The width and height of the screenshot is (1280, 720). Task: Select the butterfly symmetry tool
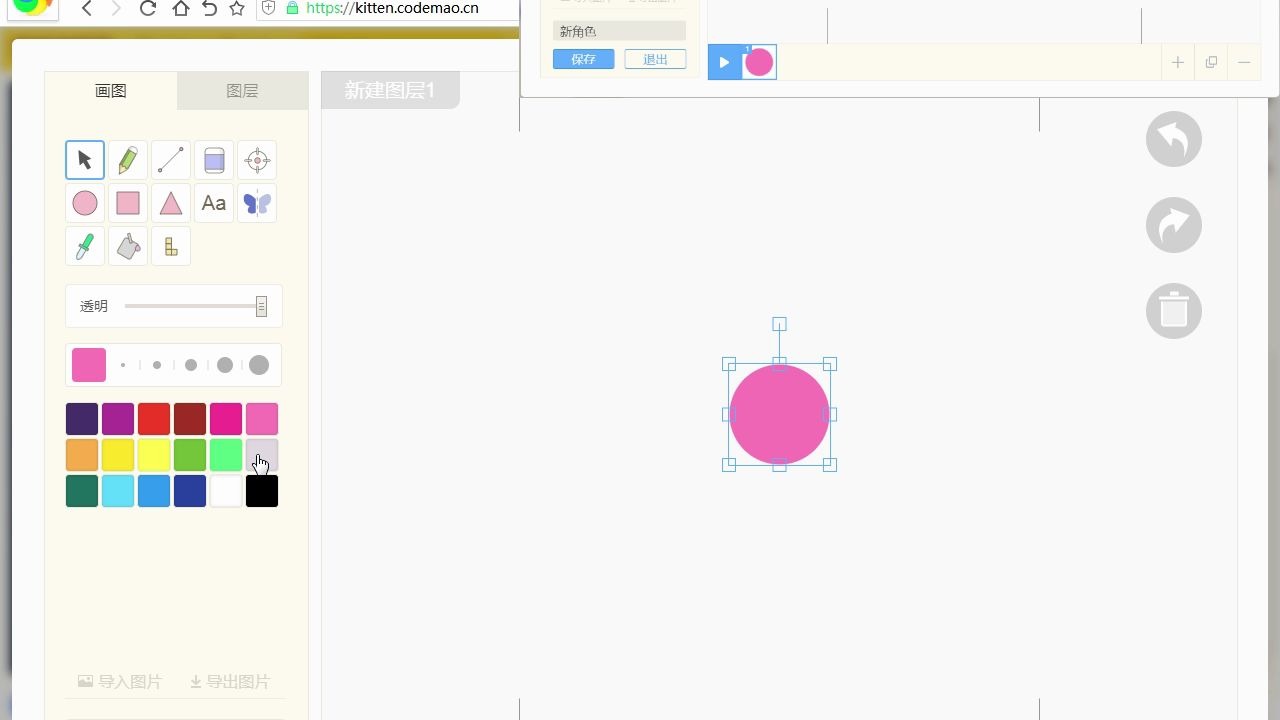click(257, 203)
